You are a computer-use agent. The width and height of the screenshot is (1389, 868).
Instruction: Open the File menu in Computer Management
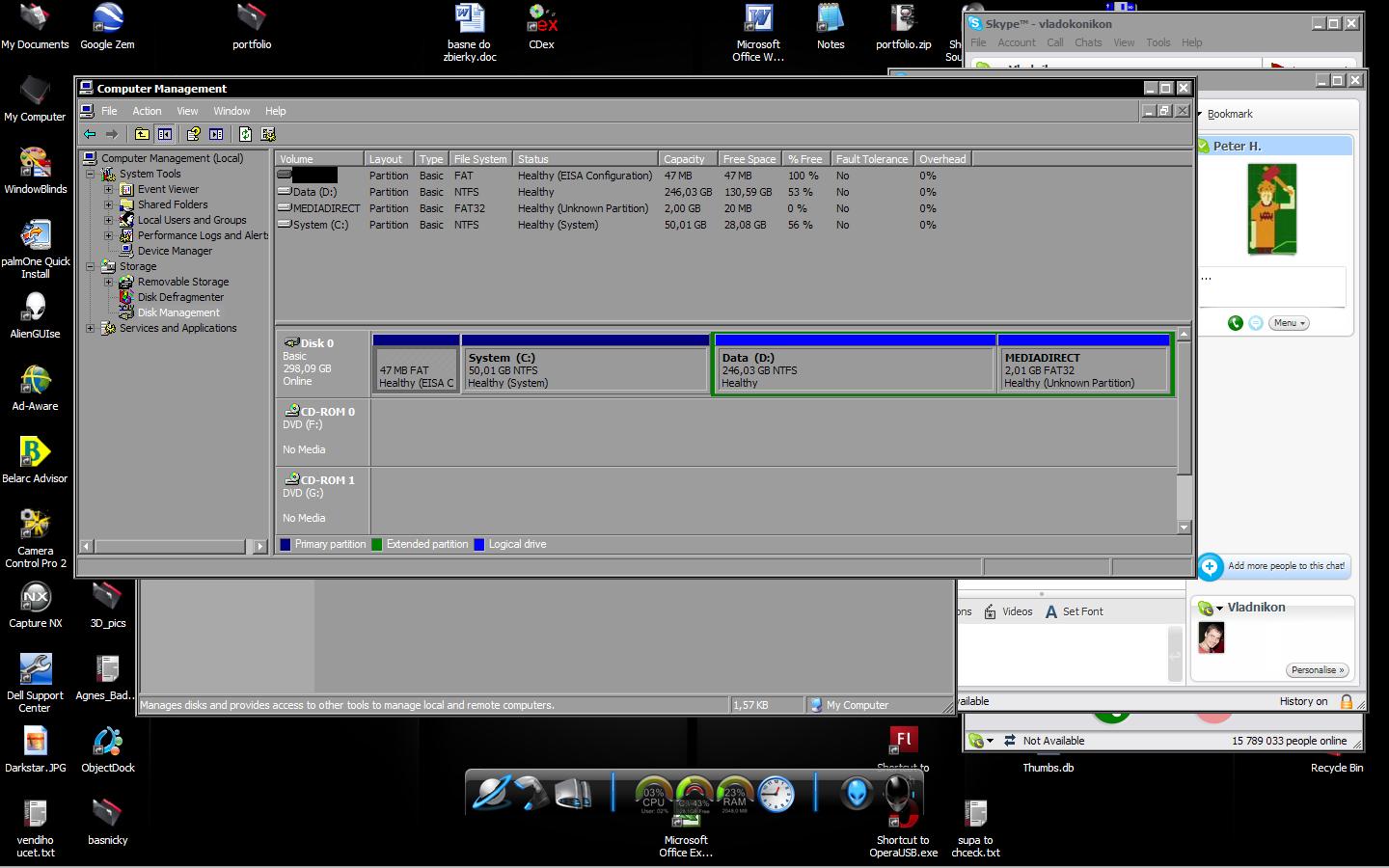pyautogui.click(x=109, y=111)
